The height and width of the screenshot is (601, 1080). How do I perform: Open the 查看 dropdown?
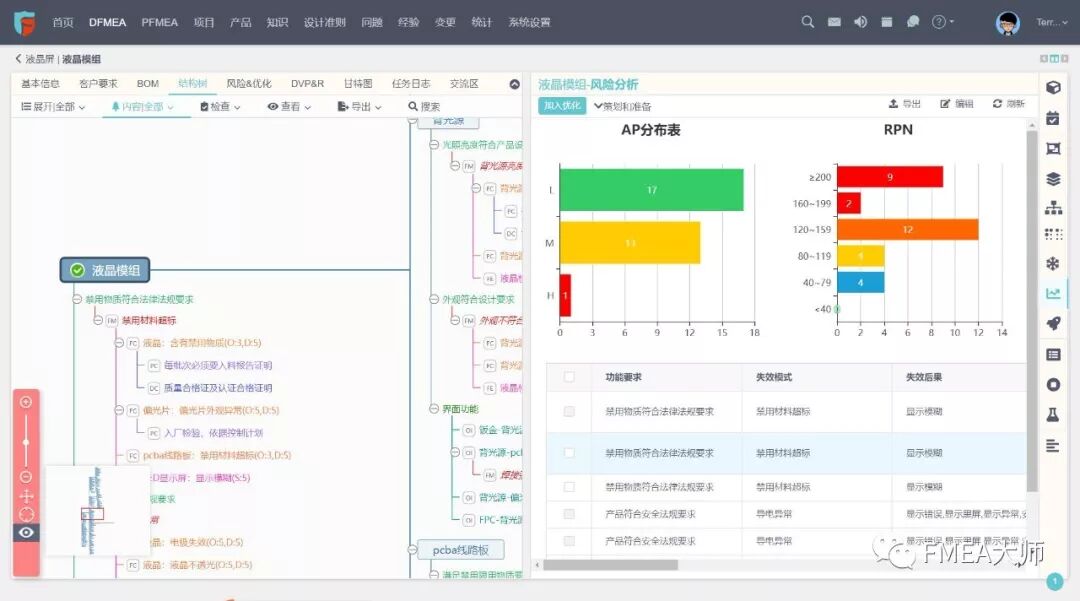(x=289, y=107)
